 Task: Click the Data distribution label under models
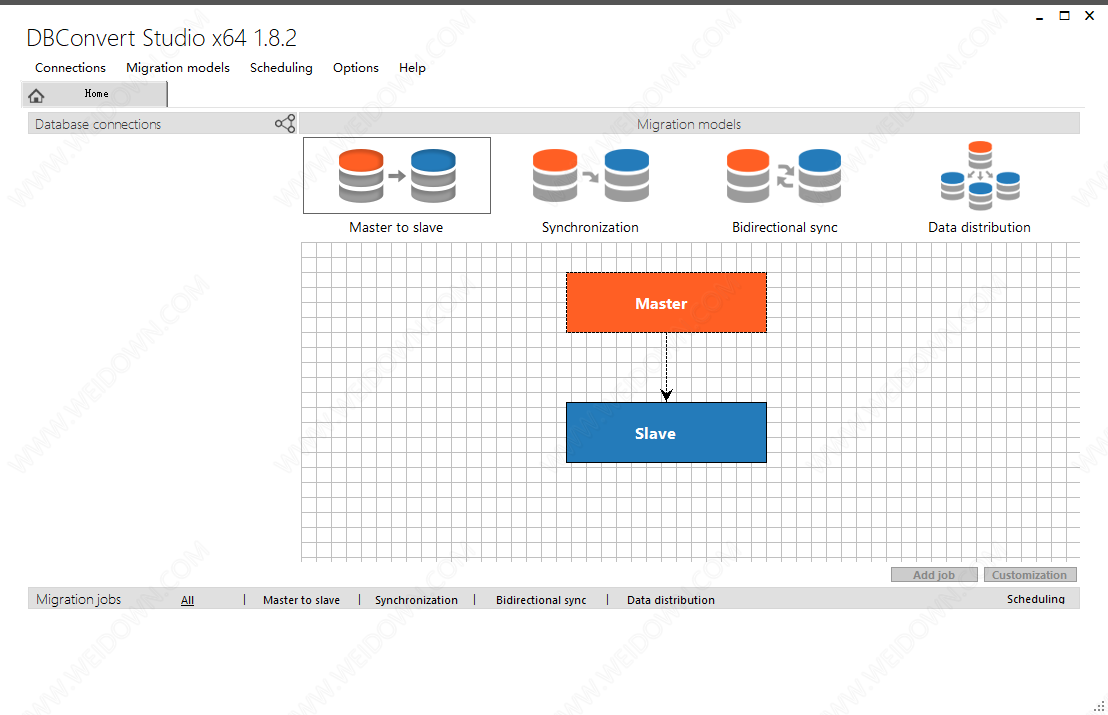[979, 228]
